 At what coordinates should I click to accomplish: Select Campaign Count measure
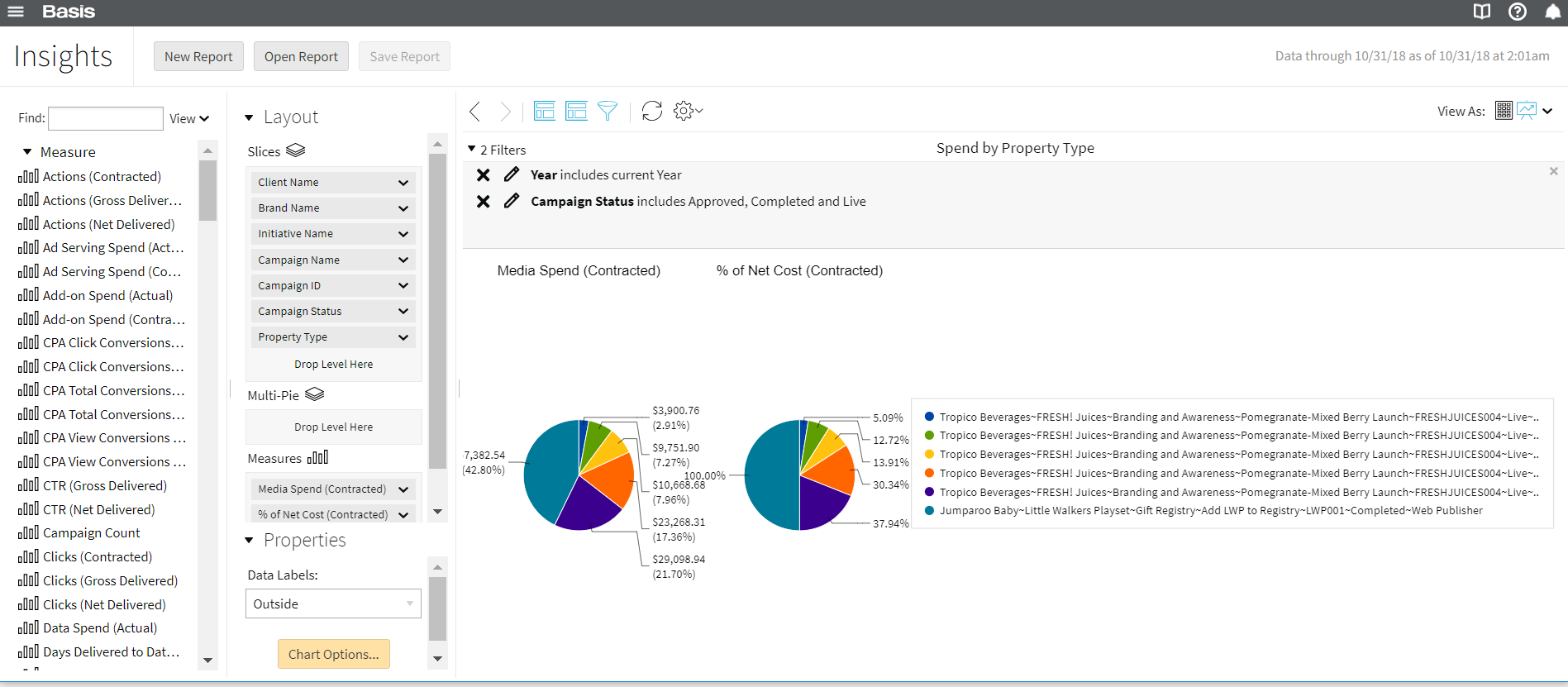pos(91,533)
